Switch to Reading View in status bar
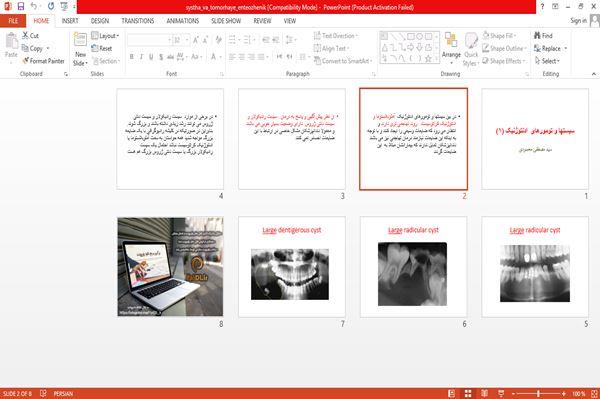The height and width of the screenshot is (399, 600). tap(484, 393)
